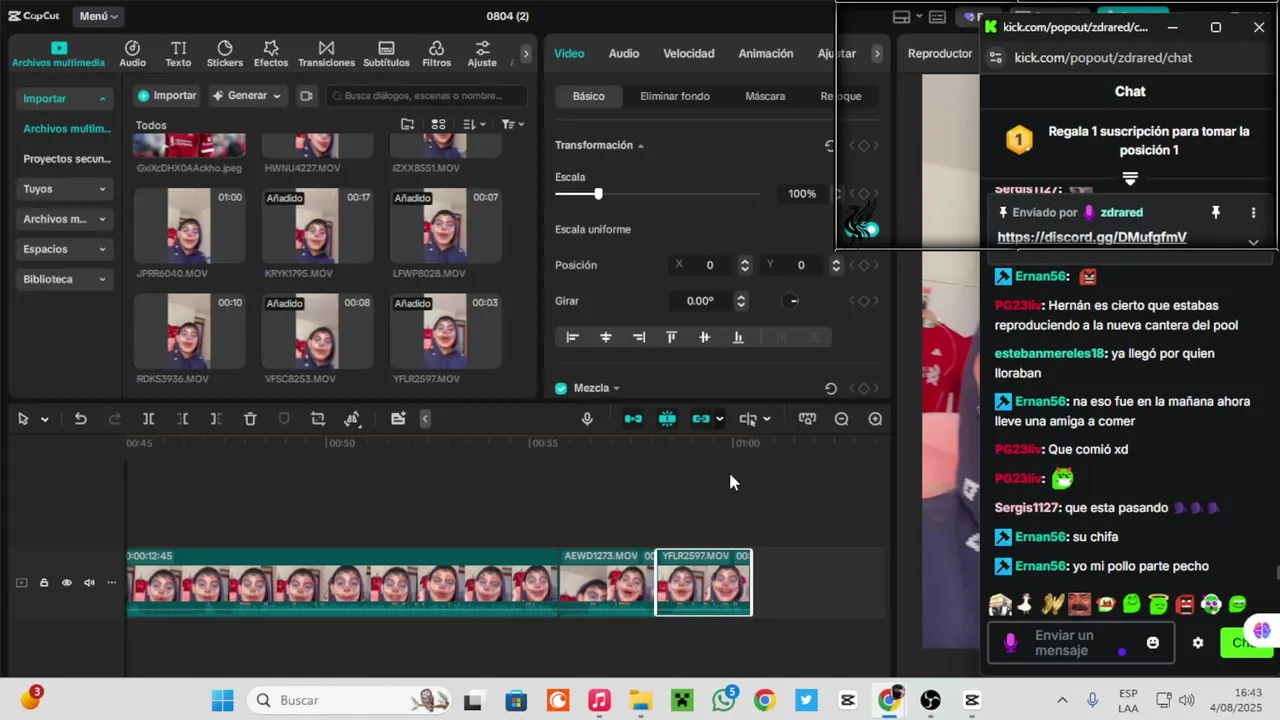The height and width of the screenshot is (720, 1280).
Task: Select the Básico sub-tab
Action: (588, 96)
